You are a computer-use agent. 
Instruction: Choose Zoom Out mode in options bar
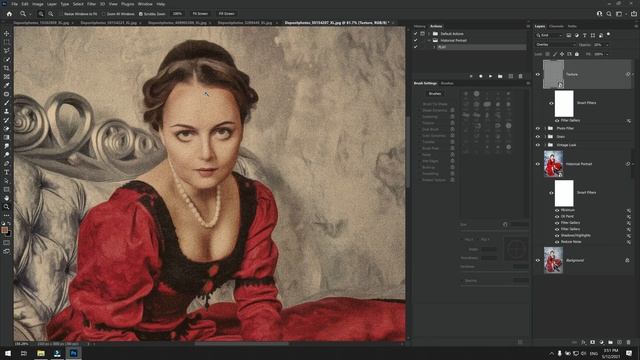click(51, 13)
